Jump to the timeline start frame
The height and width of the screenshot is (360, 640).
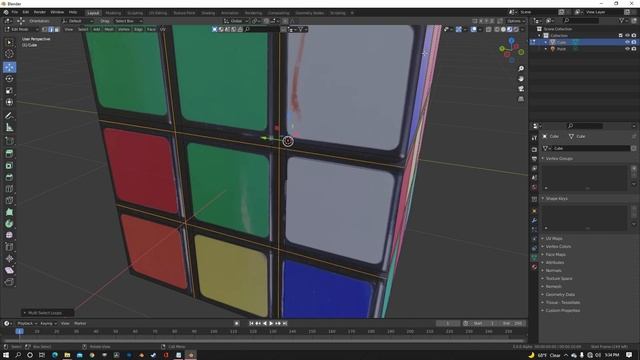(x=251, y=323)
